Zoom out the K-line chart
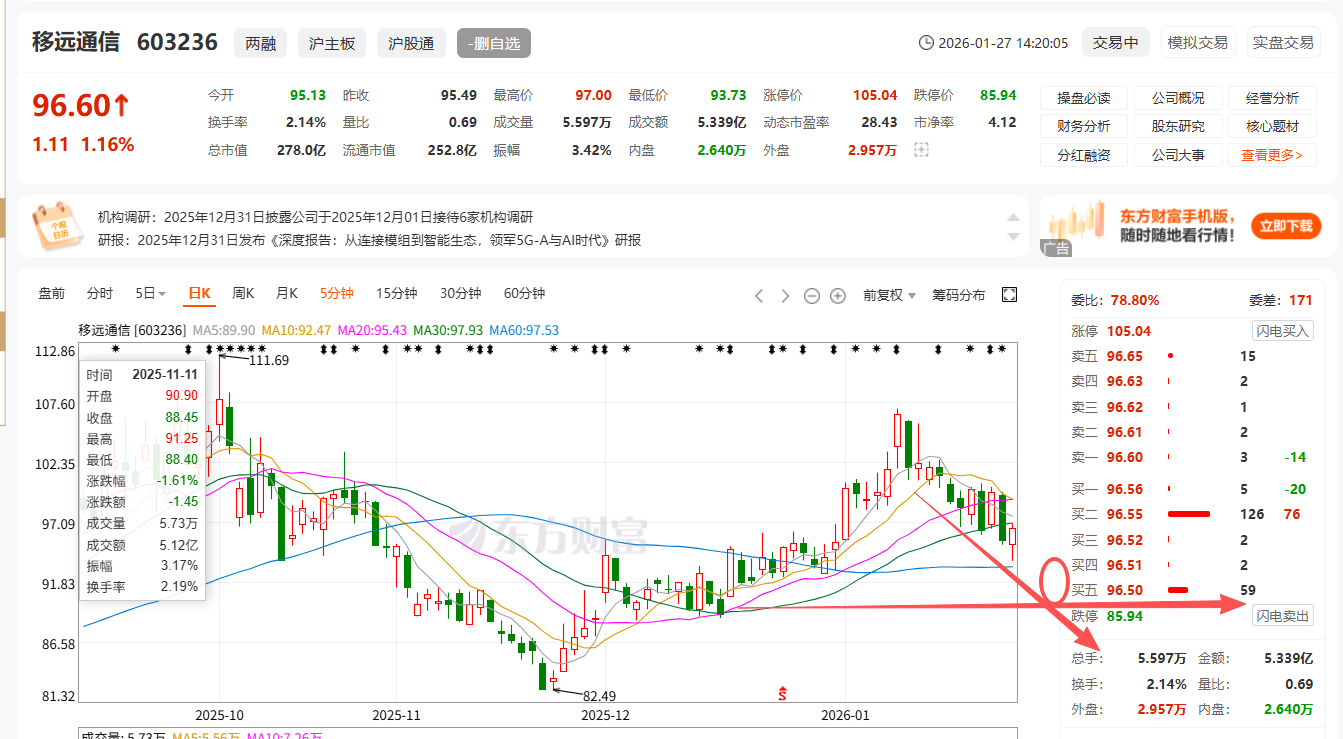1343x739 pixels. point(812,295)
